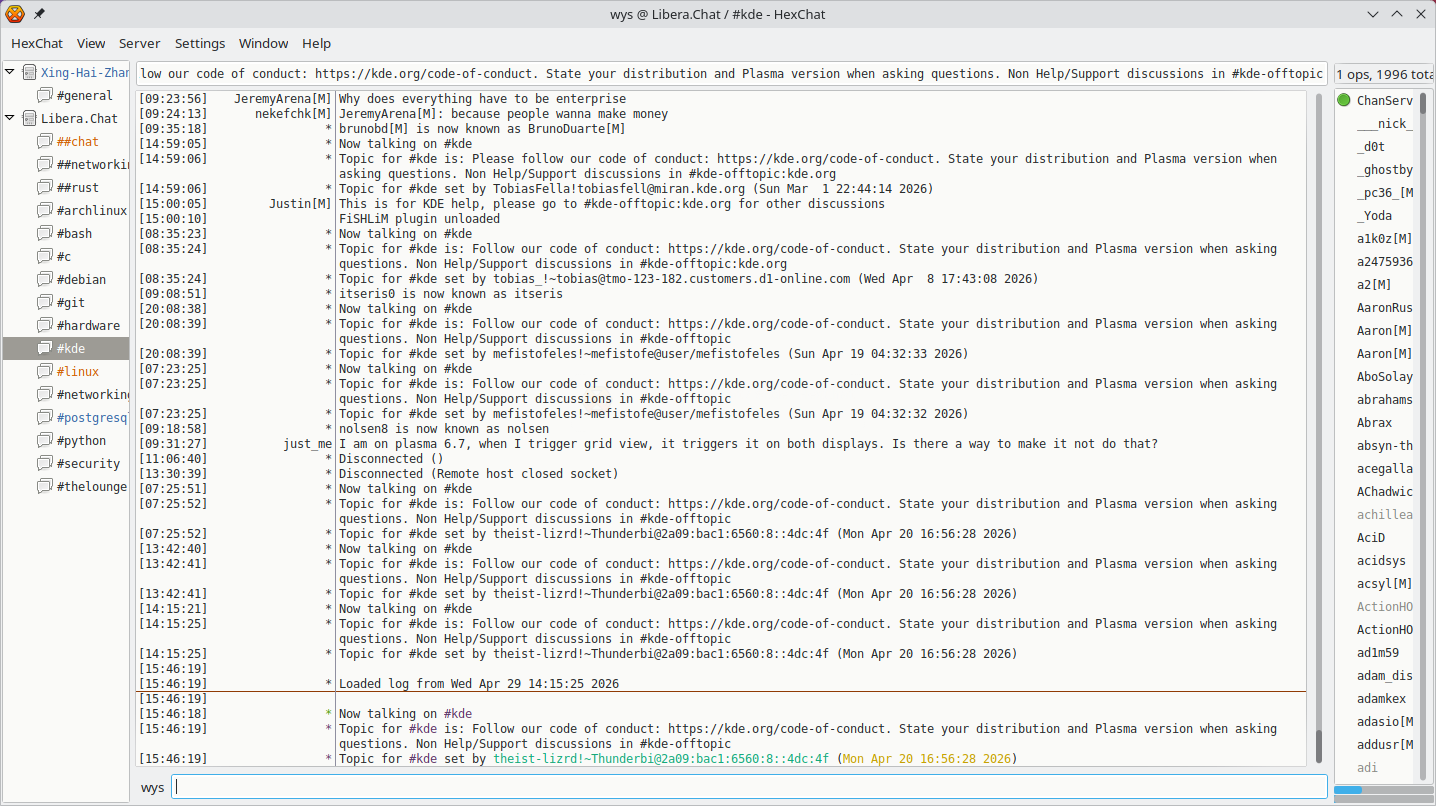
Task: Collapse the Libera.Chat network tree
Action: (10, 118)
